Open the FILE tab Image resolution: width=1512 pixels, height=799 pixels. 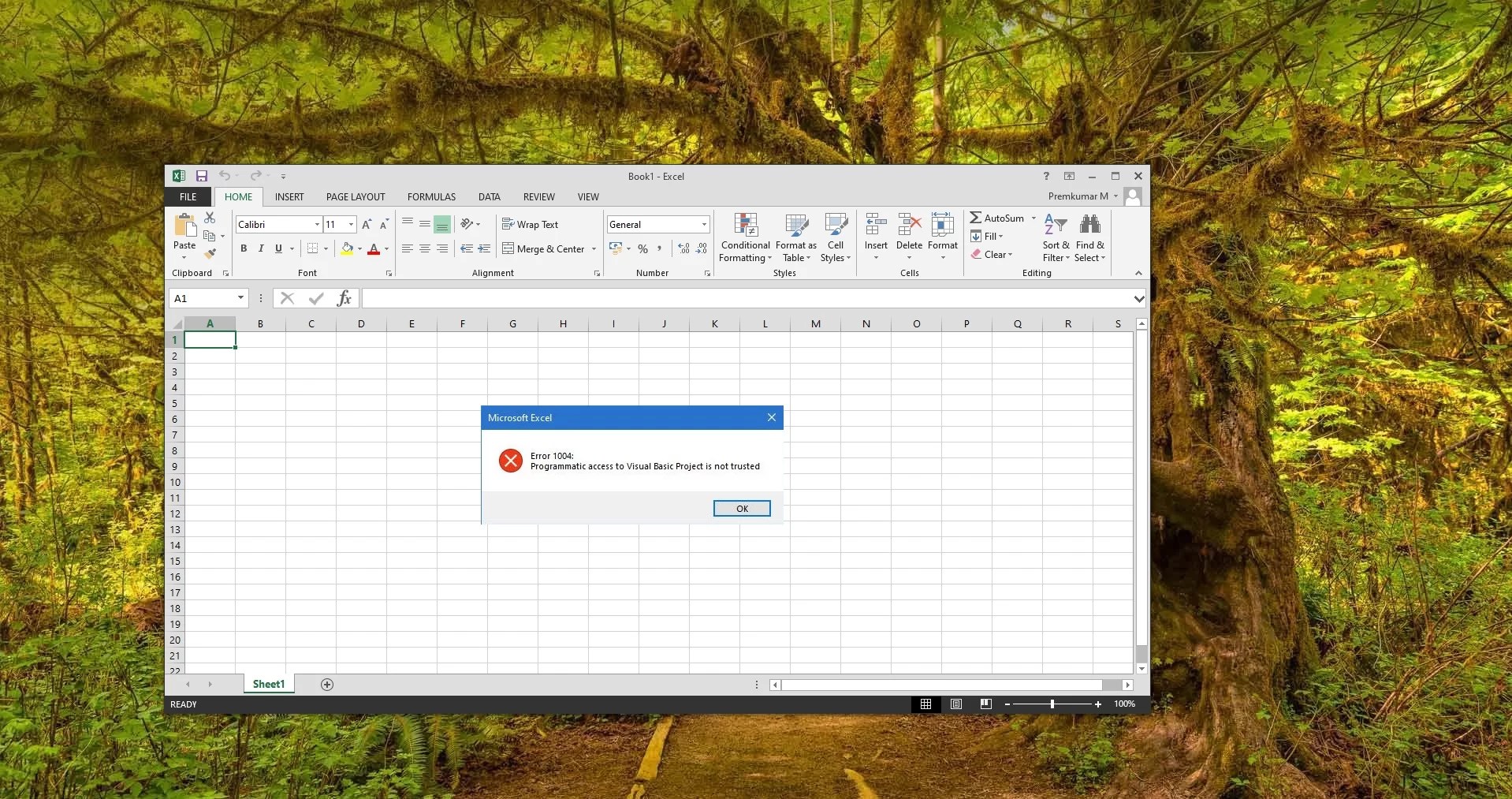tap(188, 197)
